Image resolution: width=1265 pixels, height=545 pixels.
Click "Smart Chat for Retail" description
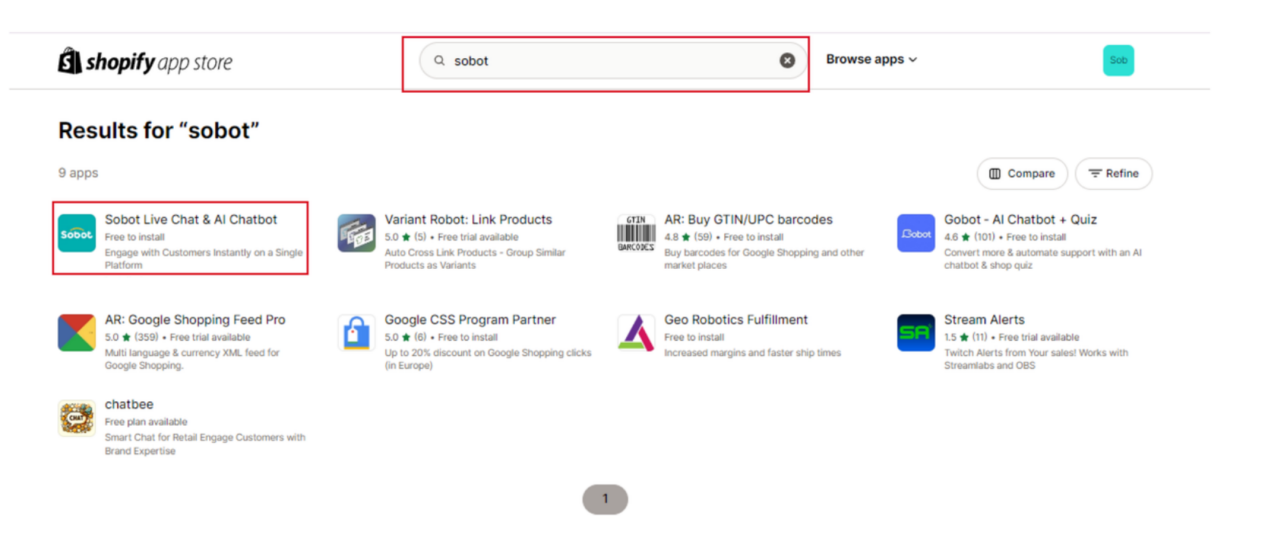point(205,444)
